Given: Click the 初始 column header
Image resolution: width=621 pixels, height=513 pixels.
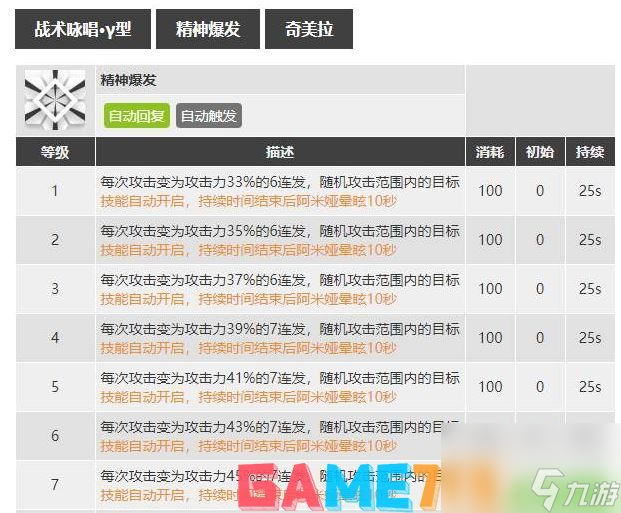Looking at the screenshot, I should click(540, 152).
